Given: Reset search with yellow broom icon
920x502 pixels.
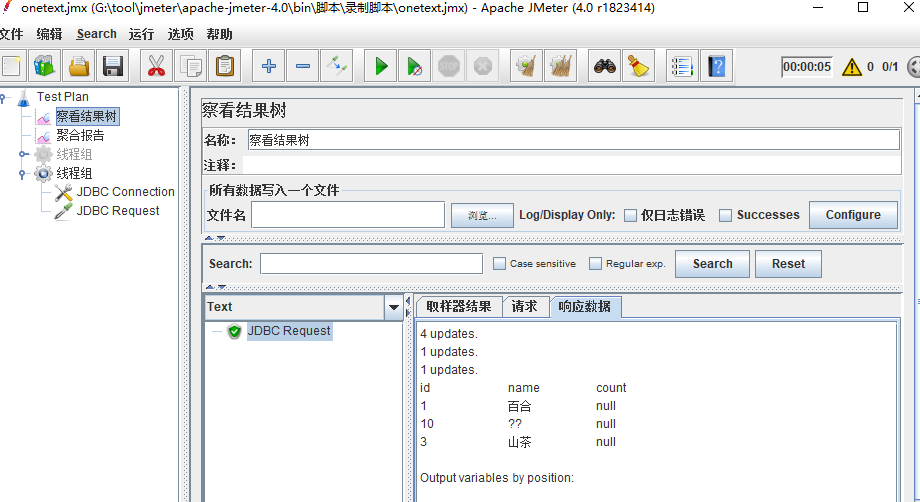Looking at the screenshot, I should click(638, 66).
